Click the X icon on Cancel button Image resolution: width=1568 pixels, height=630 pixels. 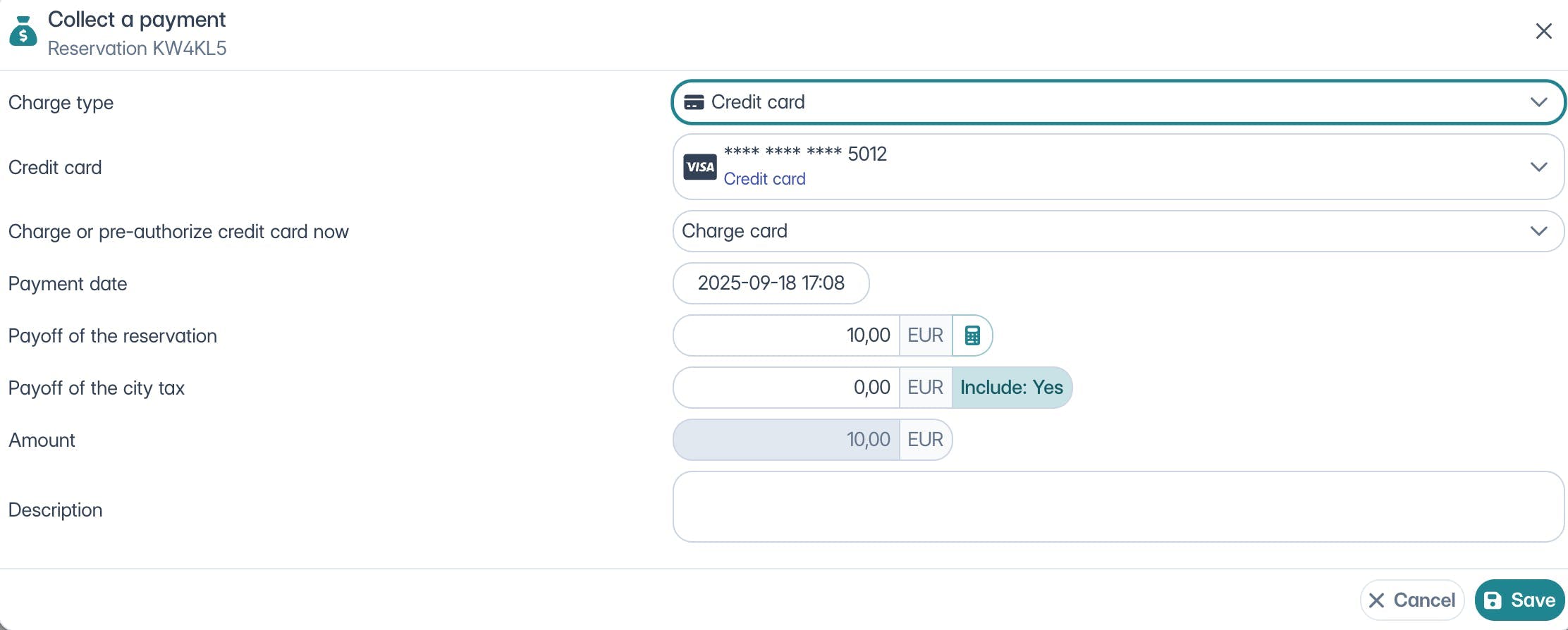[1376, 600]
